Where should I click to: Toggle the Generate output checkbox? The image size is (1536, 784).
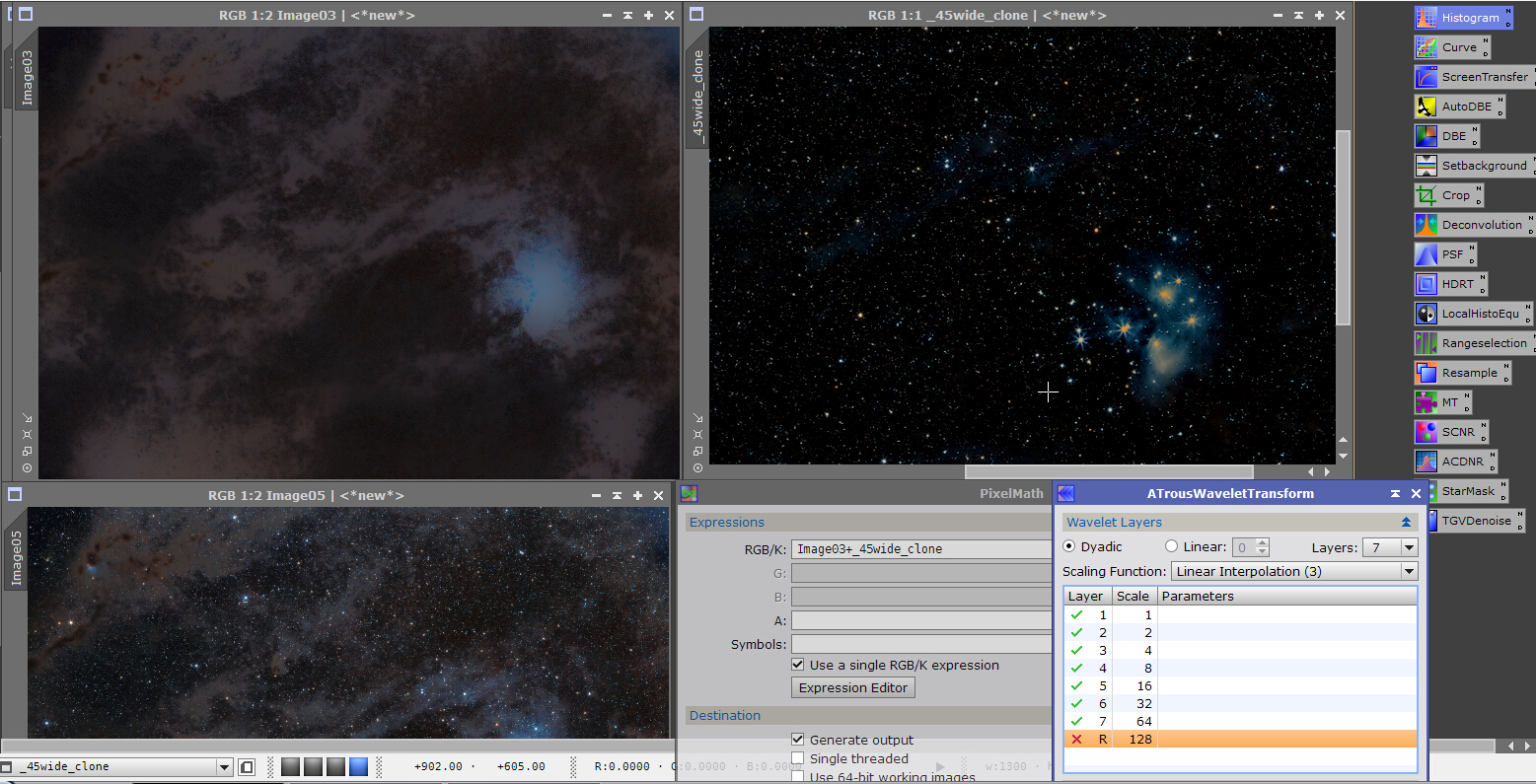[x=798, y=740]
